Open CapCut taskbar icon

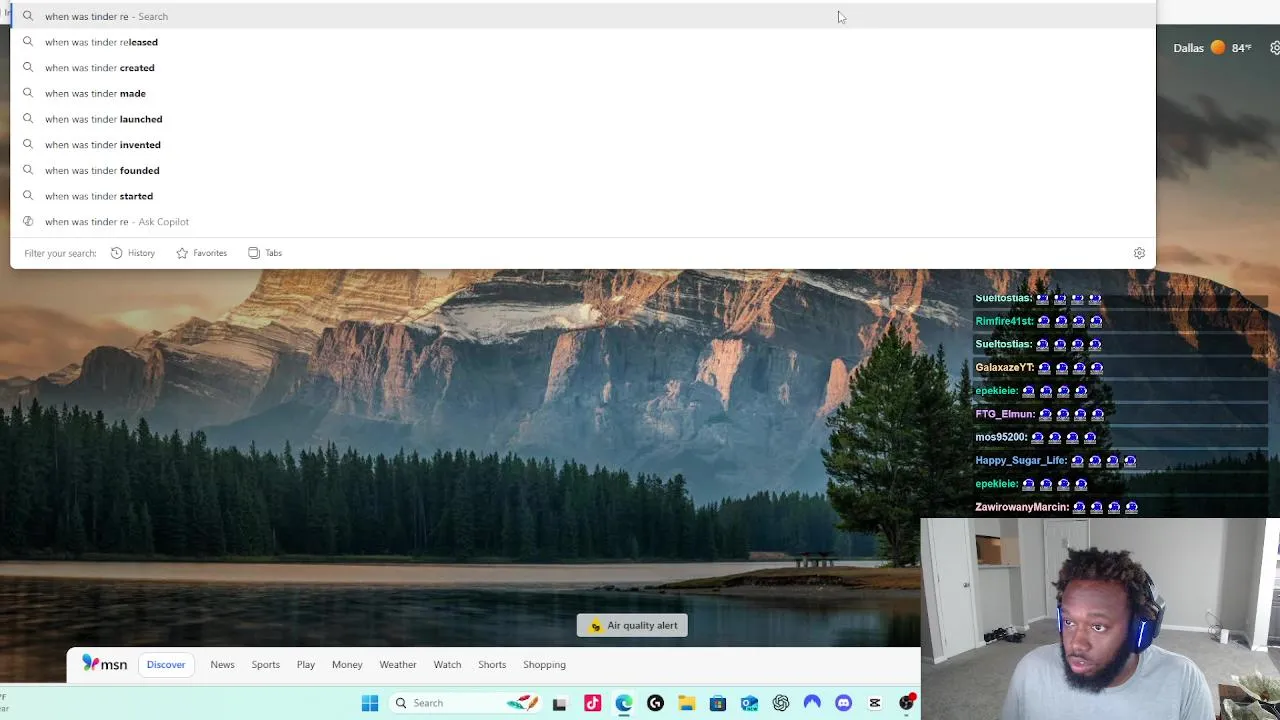coord(875,703)
